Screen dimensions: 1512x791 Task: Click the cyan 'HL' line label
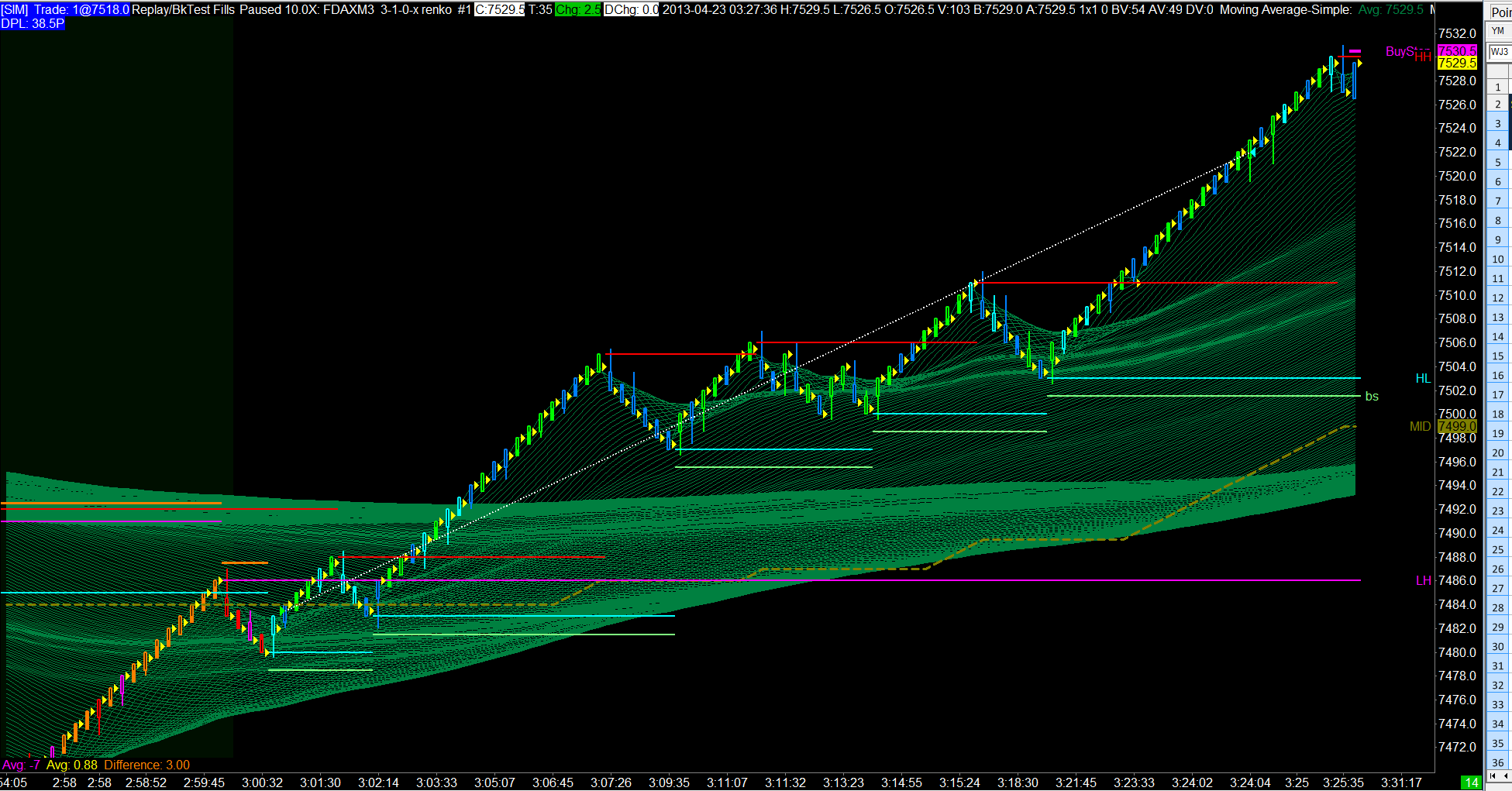pos(1423,379)
